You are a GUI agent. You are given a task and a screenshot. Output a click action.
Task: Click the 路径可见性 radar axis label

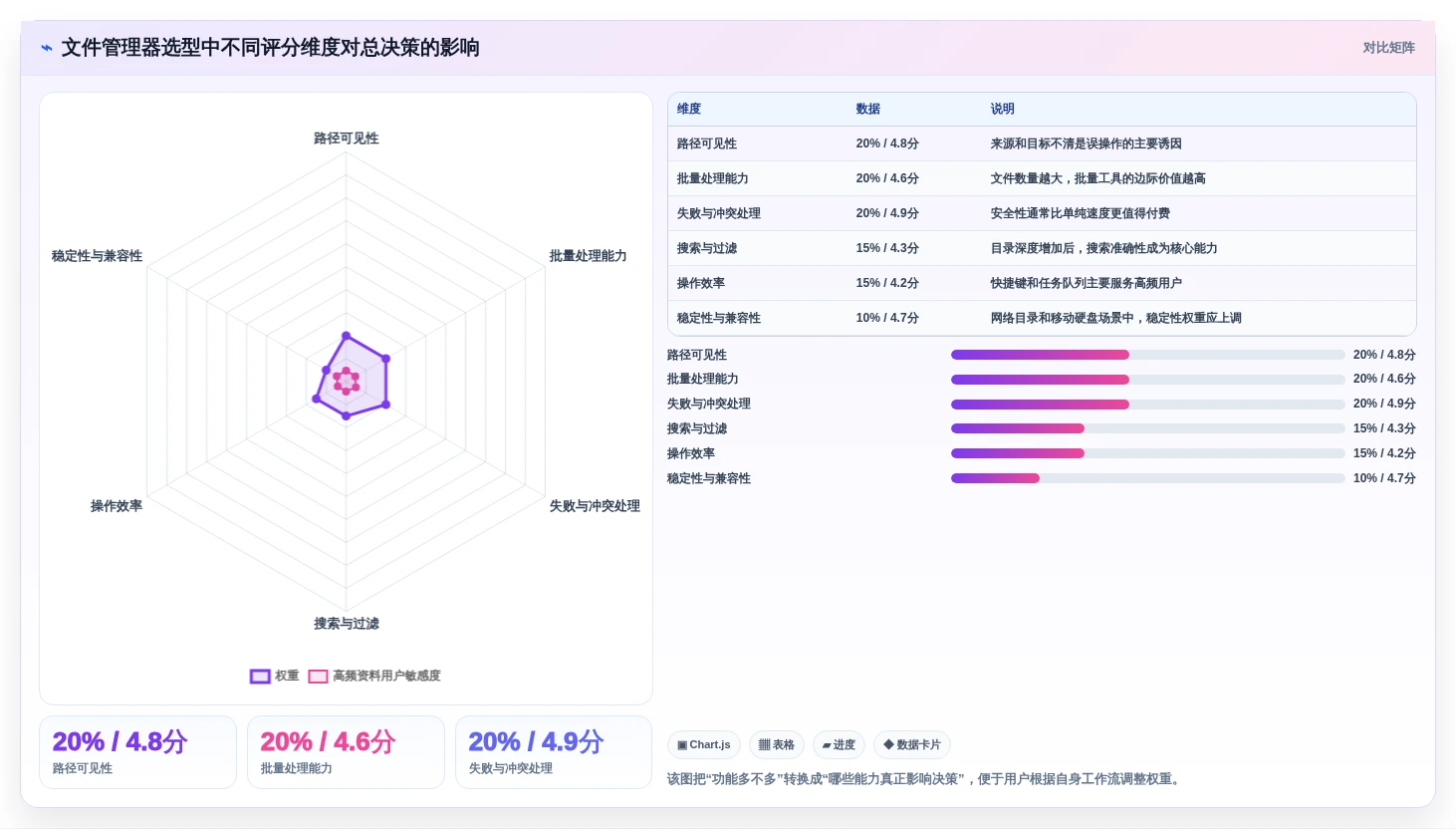point(347,138)
